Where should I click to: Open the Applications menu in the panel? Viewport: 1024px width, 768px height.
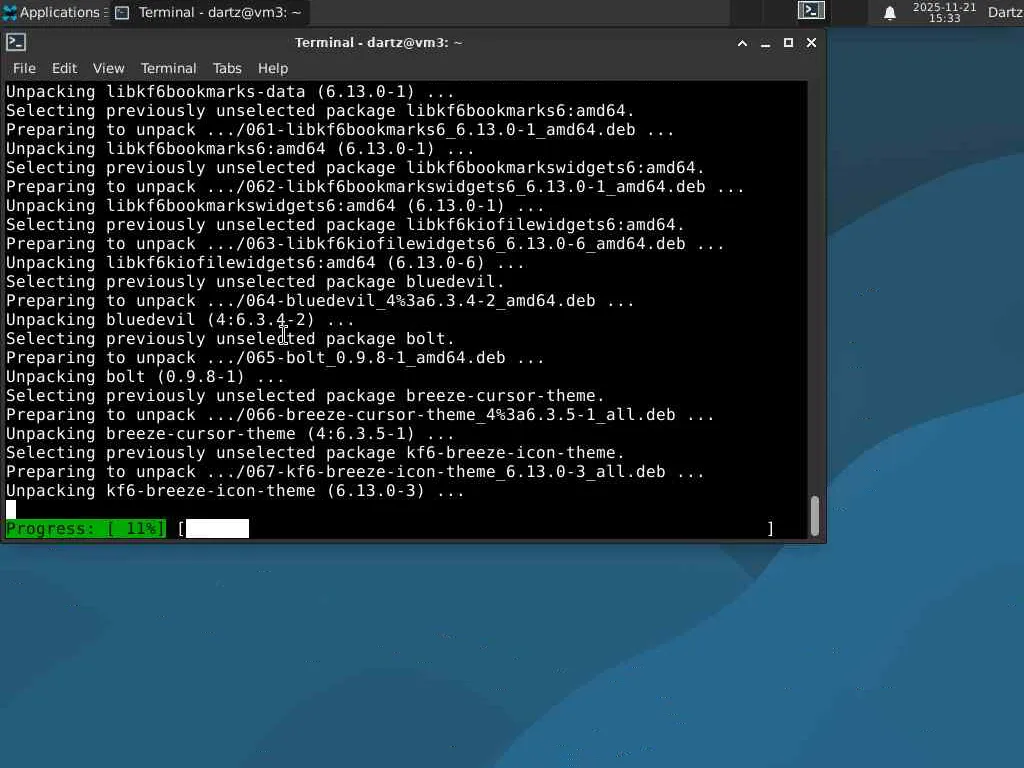click(x=55, y=12)
